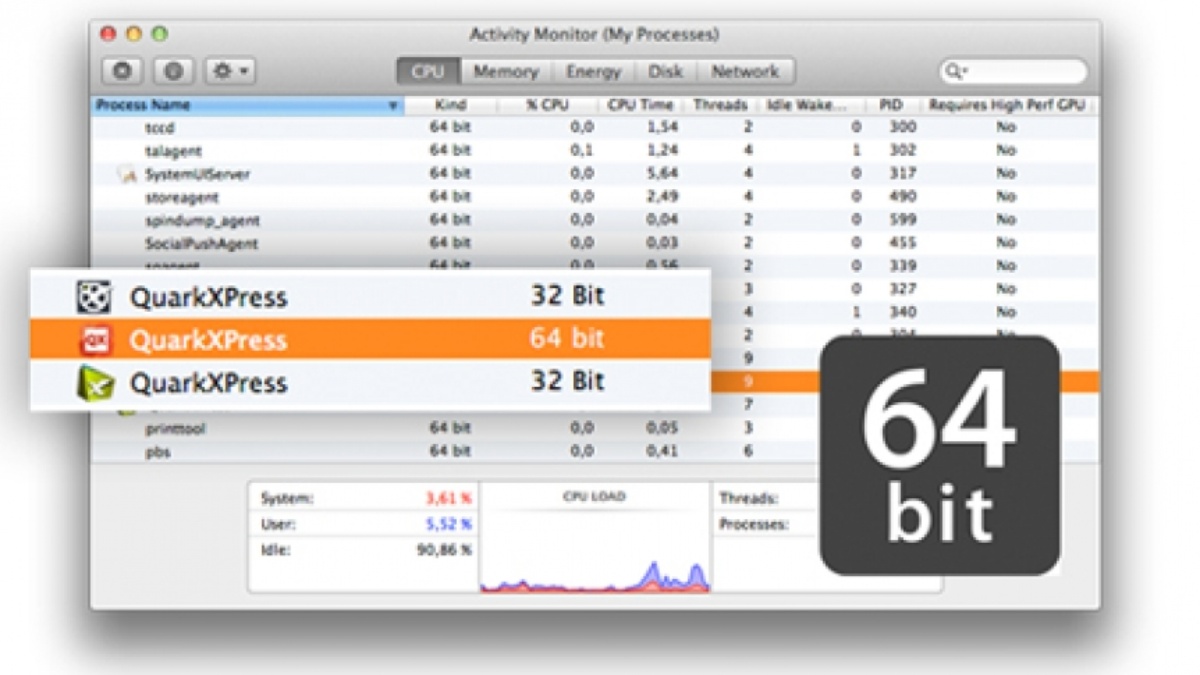This screenshot has width=1200, height=675.
Task: Switch to the Energy tab
Action: (x=594, y=71)
